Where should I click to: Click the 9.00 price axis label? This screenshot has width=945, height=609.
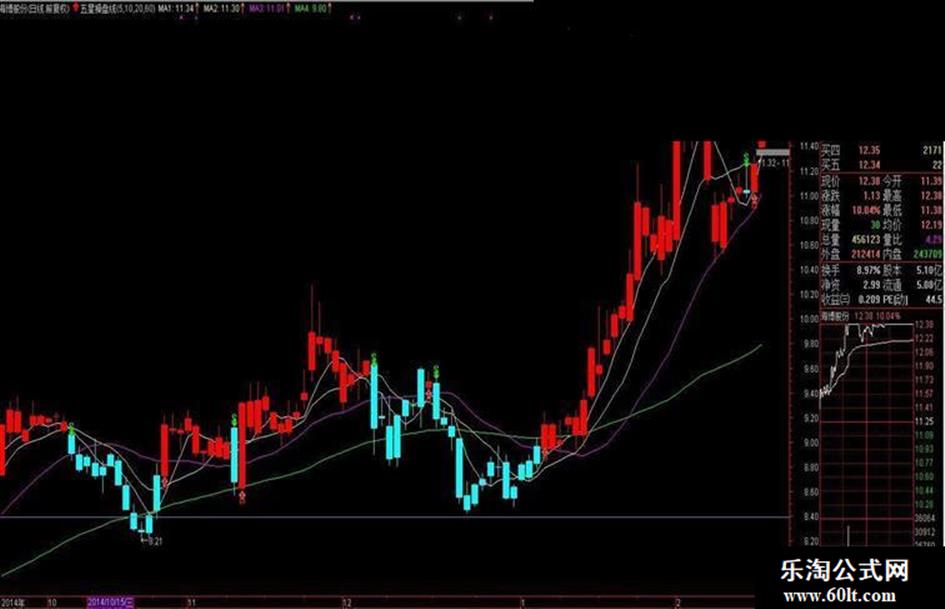(x=811, y=442)
